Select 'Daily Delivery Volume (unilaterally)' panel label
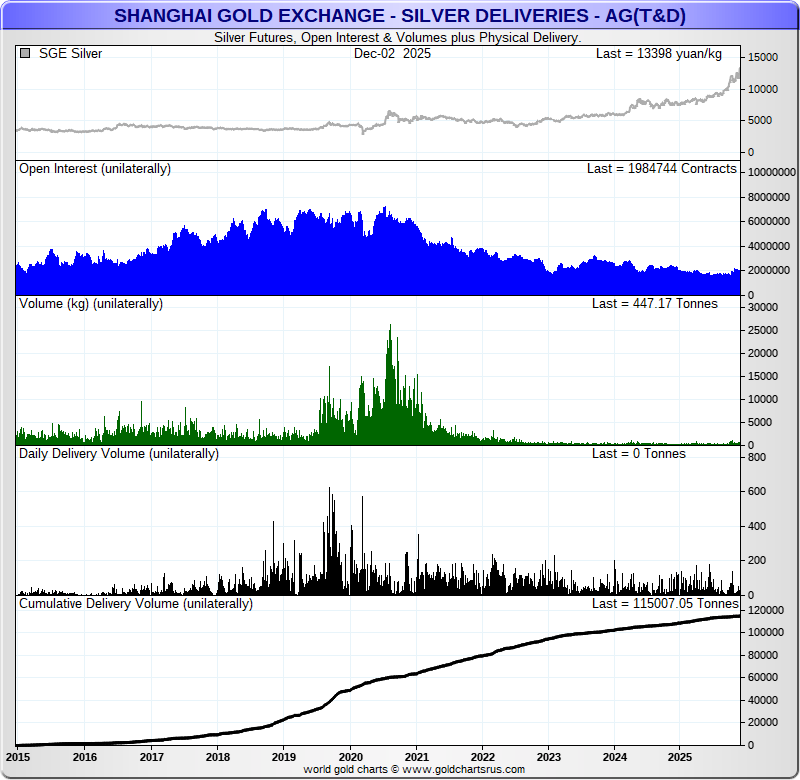The height and width of the screenshot is (780, 800). pyautogui.click(x=119, y=454)
